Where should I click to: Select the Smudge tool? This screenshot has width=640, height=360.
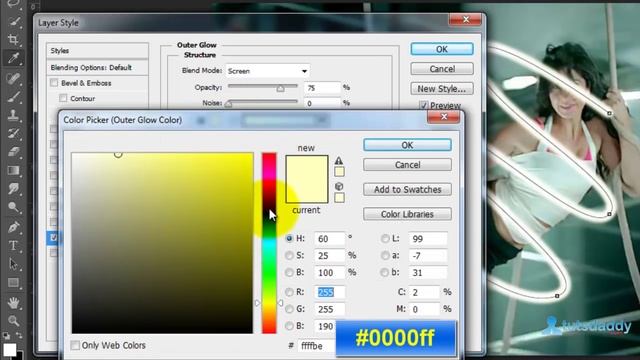tap(13, 189)
